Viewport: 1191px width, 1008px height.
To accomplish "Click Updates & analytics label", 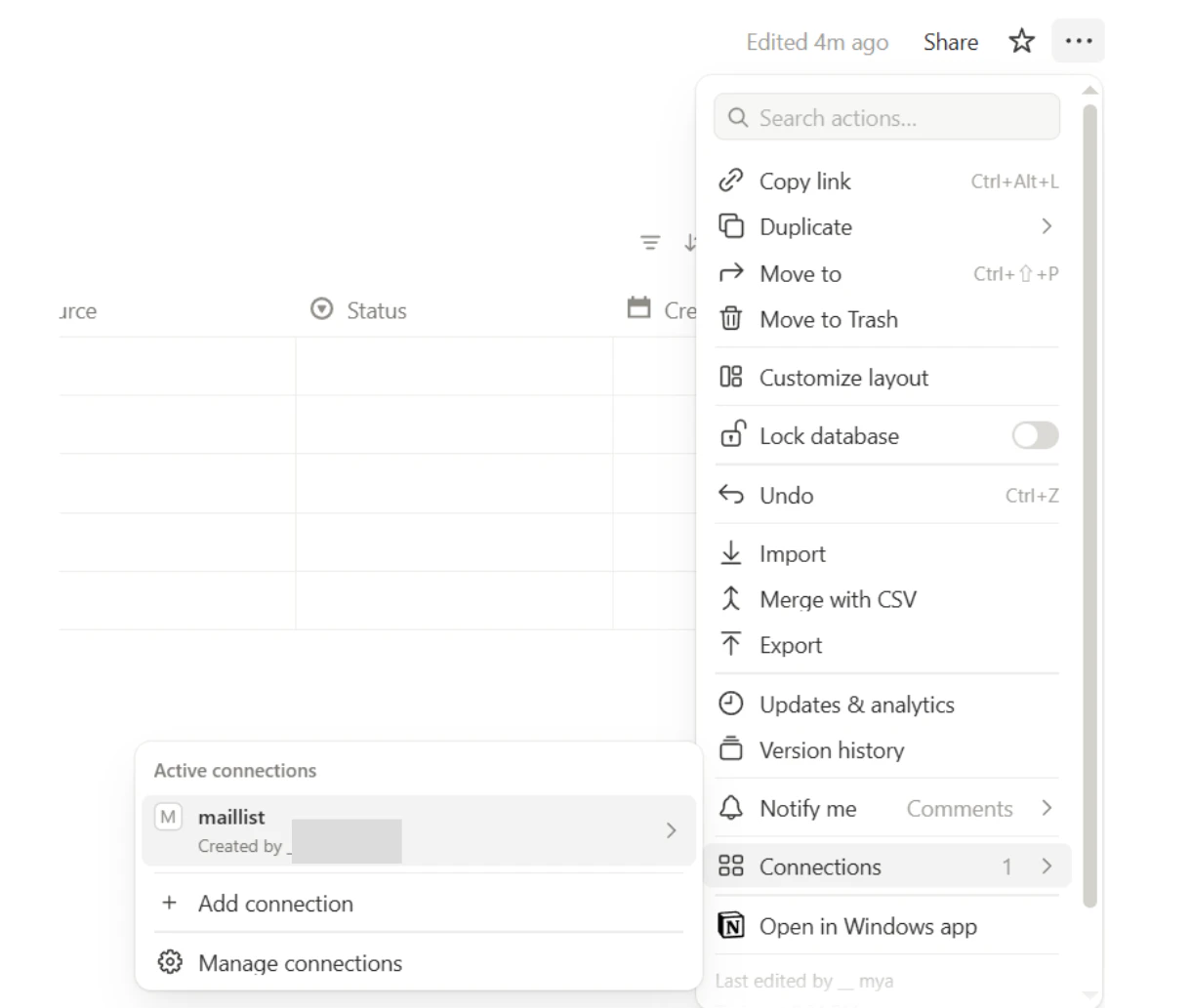I will click(x=857, y=705).
